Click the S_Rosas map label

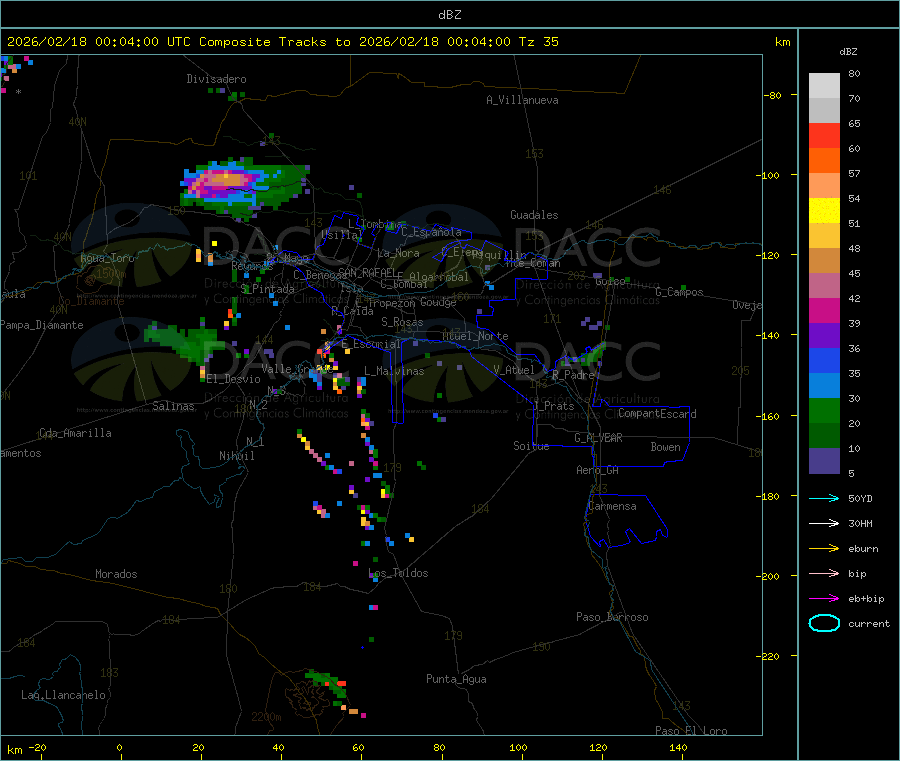[402, 322]
